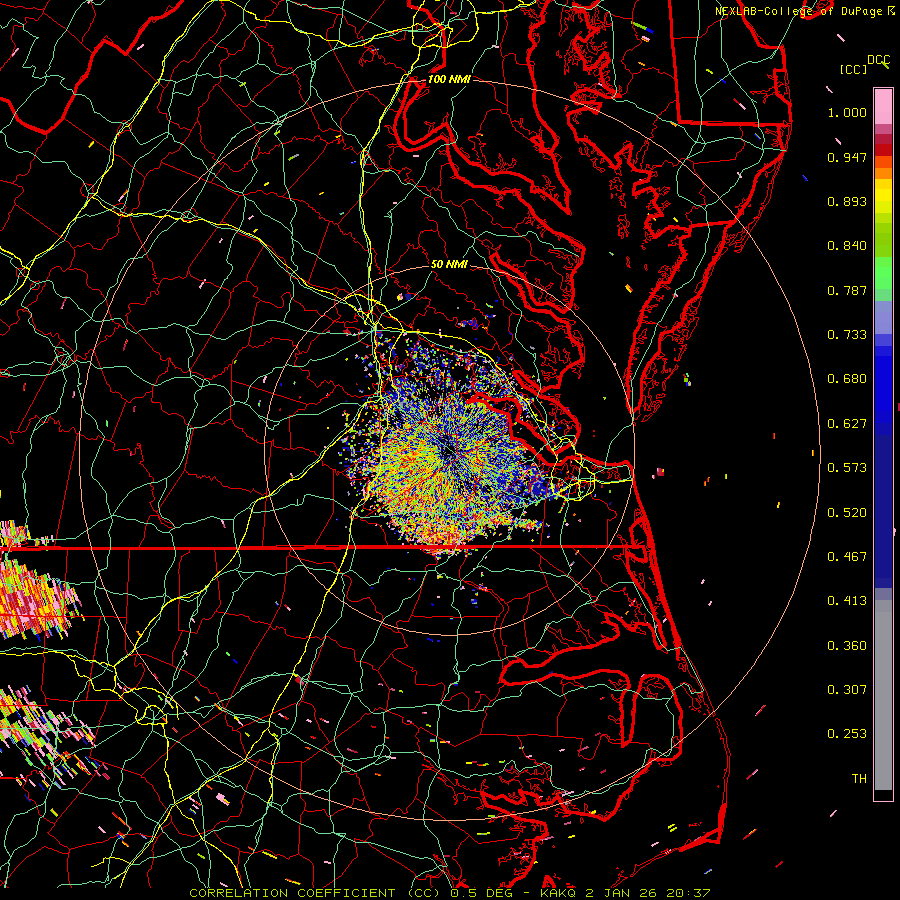Click the '50 NMI' range ring label

pos(449,264)
